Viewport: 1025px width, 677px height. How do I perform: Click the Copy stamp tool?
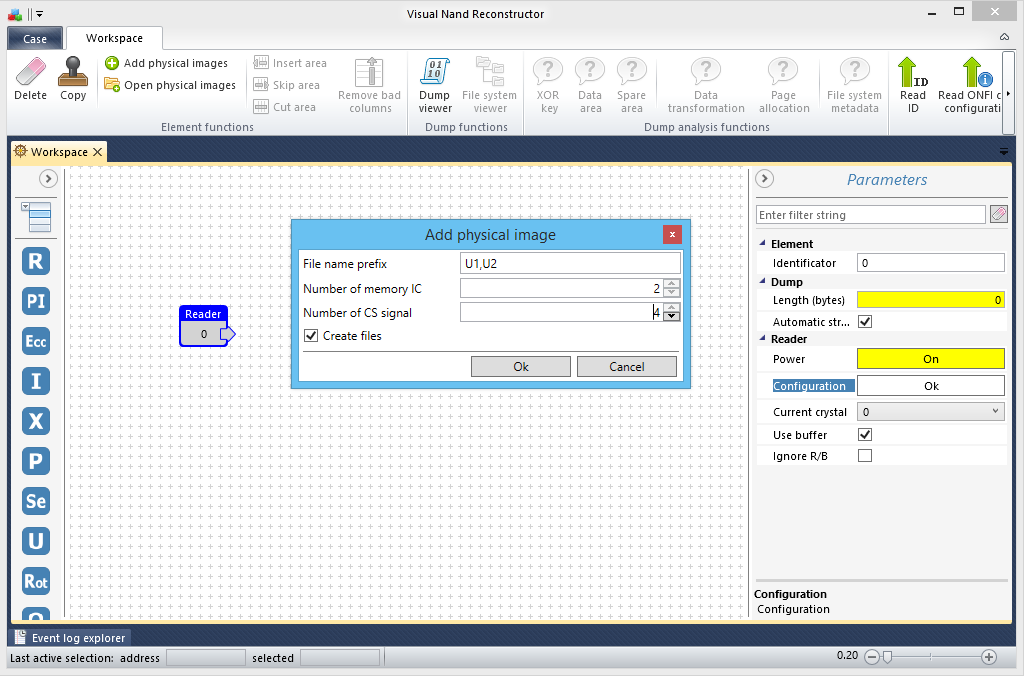73,79
